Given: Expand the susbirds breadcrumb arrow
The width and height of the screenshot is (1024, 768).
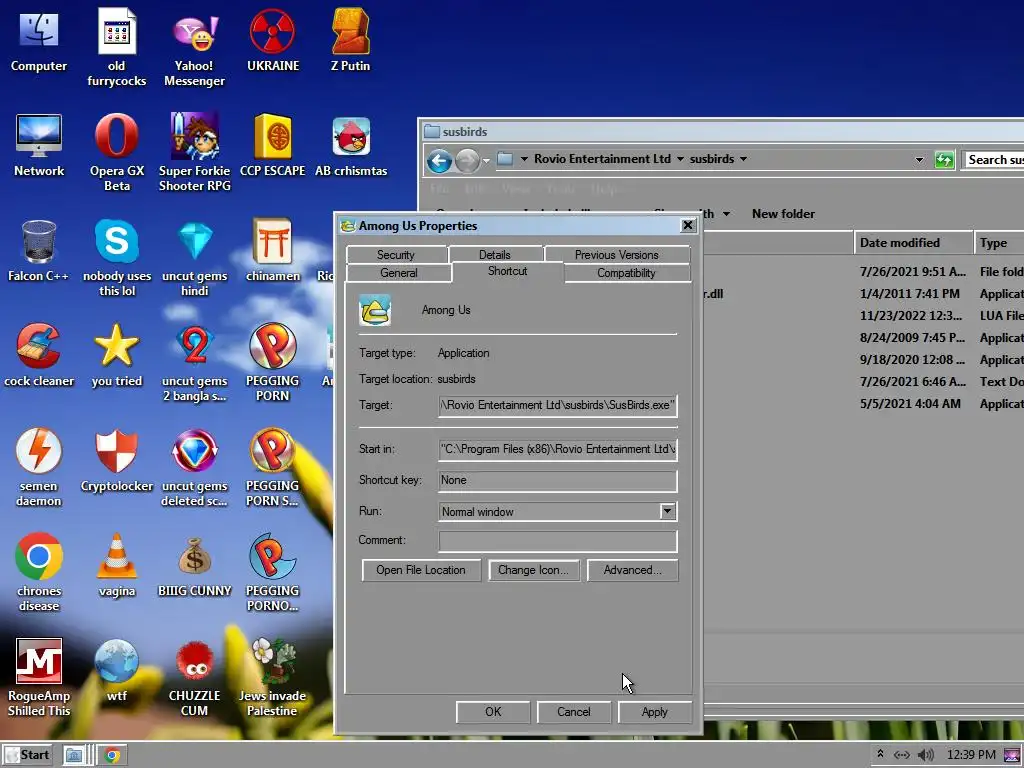Looking at the screenshot, I should 743,159.
